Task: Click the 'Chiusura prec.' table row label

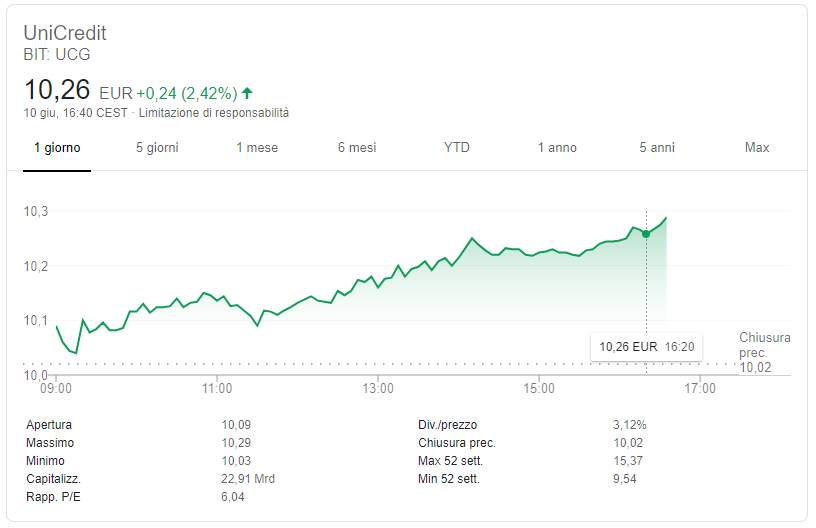Action: pos(457,443)
